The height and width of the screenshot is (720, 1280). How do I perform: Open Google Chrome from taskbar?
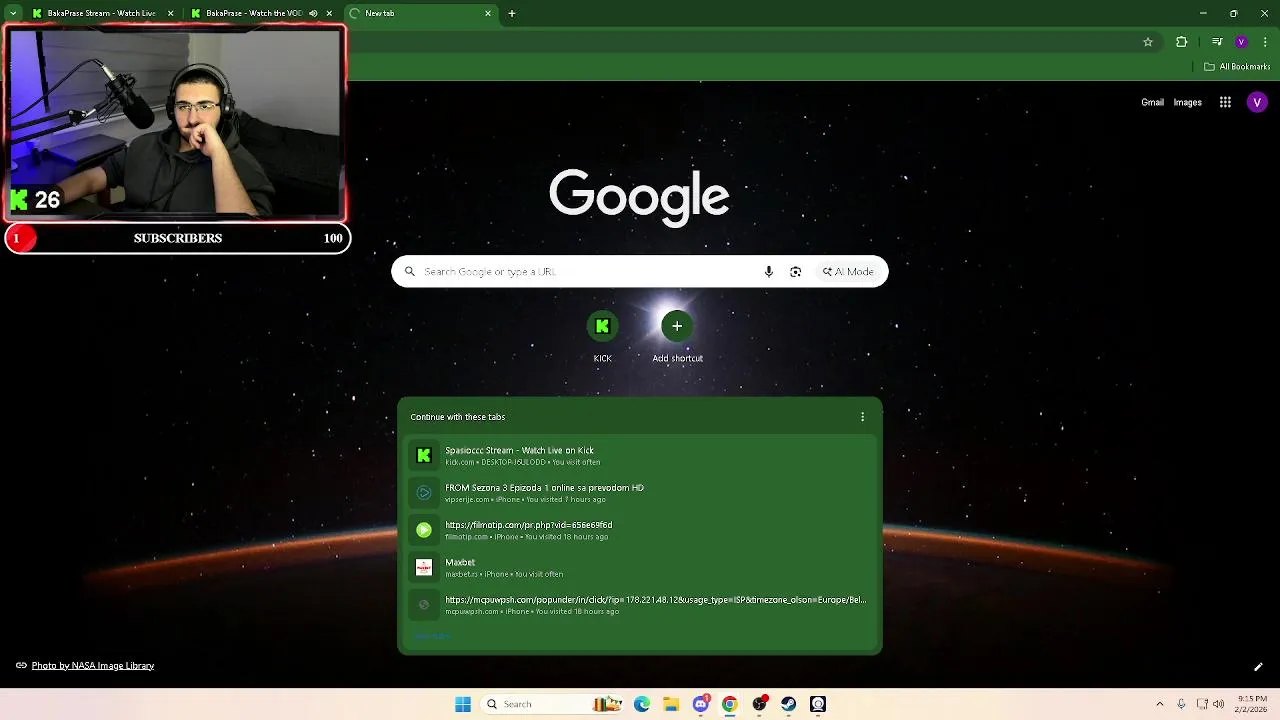pyautogui.click(x=730, y=704)
